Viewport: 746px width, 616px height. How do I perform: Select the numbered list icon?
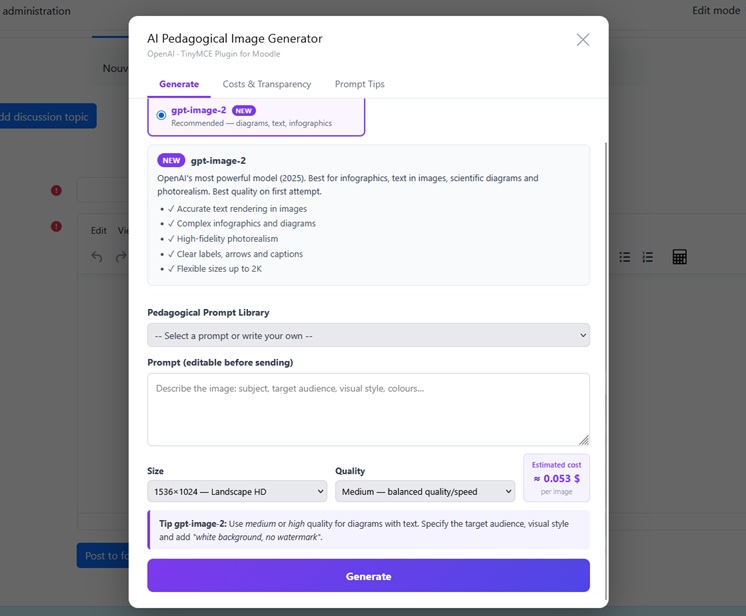[x=648, y=257]
